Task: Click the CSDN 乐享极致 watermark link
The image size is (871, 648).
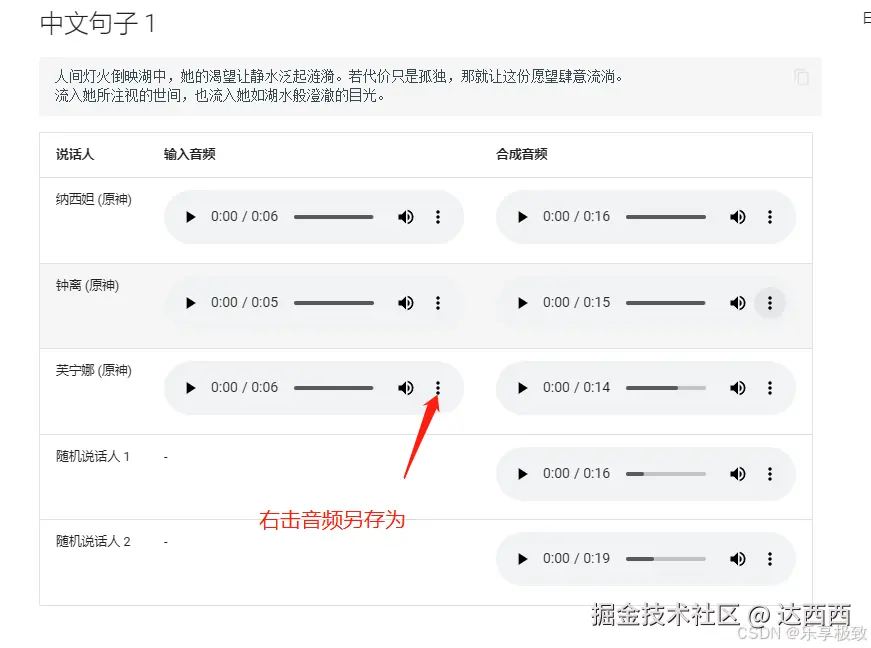Action: (800, 633)
